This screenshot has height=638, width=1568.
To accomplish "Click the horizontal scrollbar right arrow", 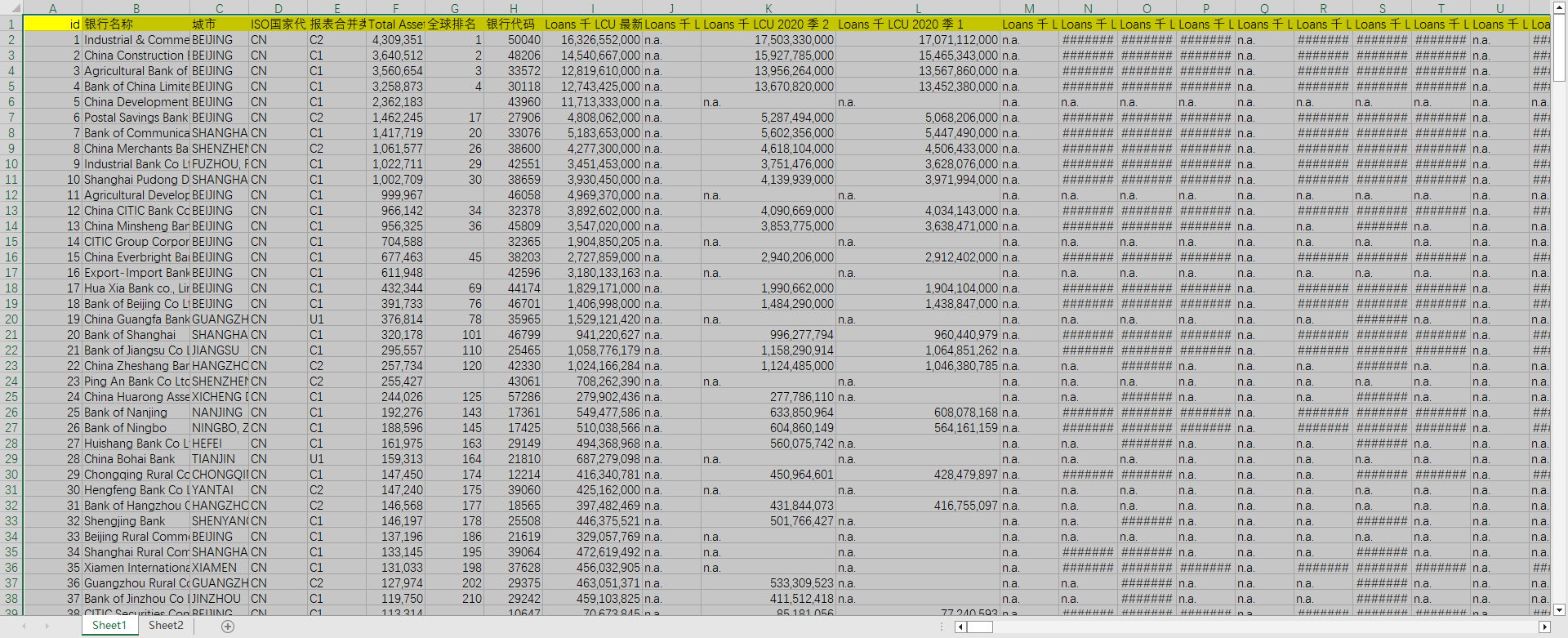I will pos(1544,627).
